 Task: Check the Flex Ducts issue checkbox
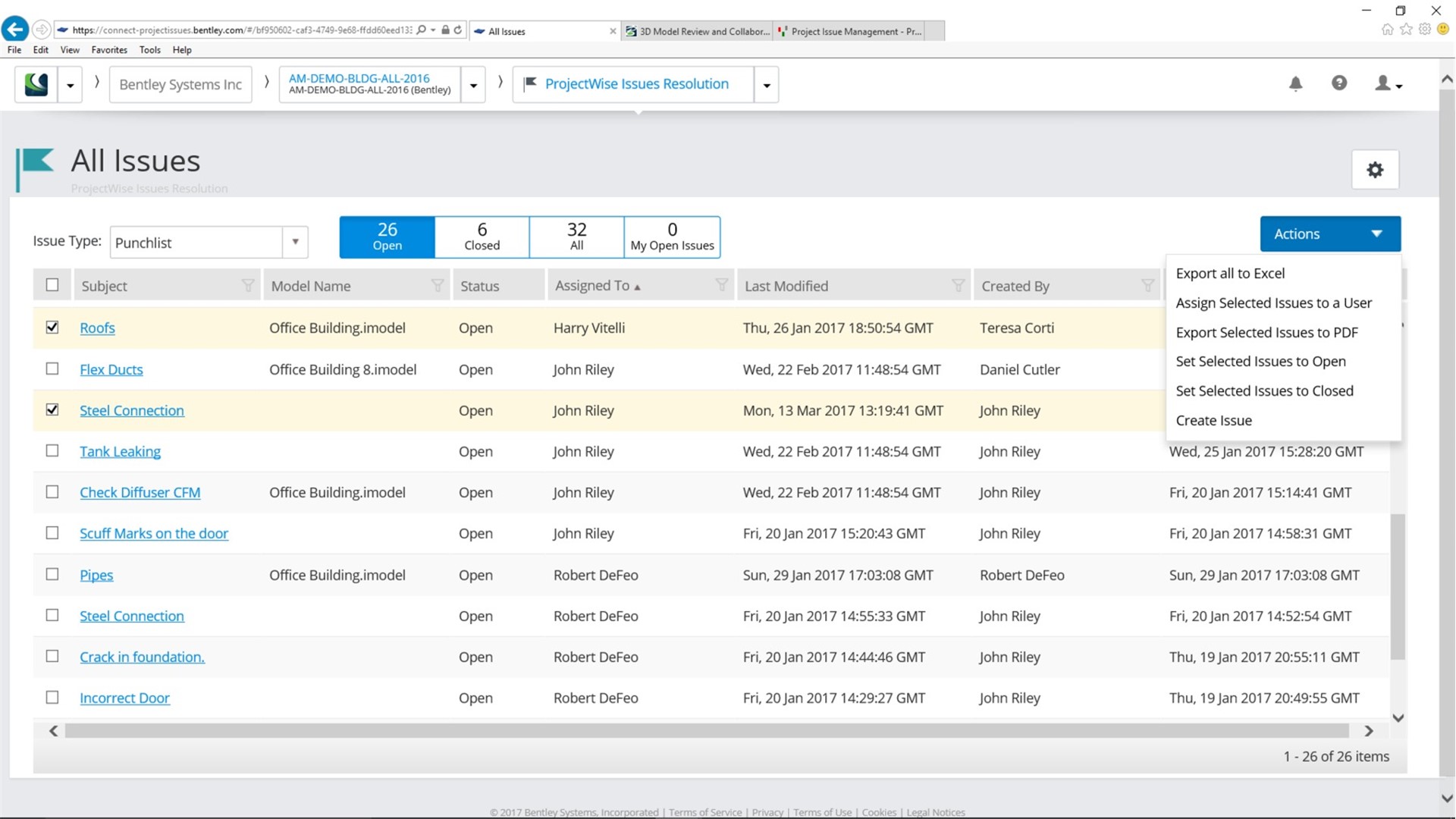click(x=52, y=369)
